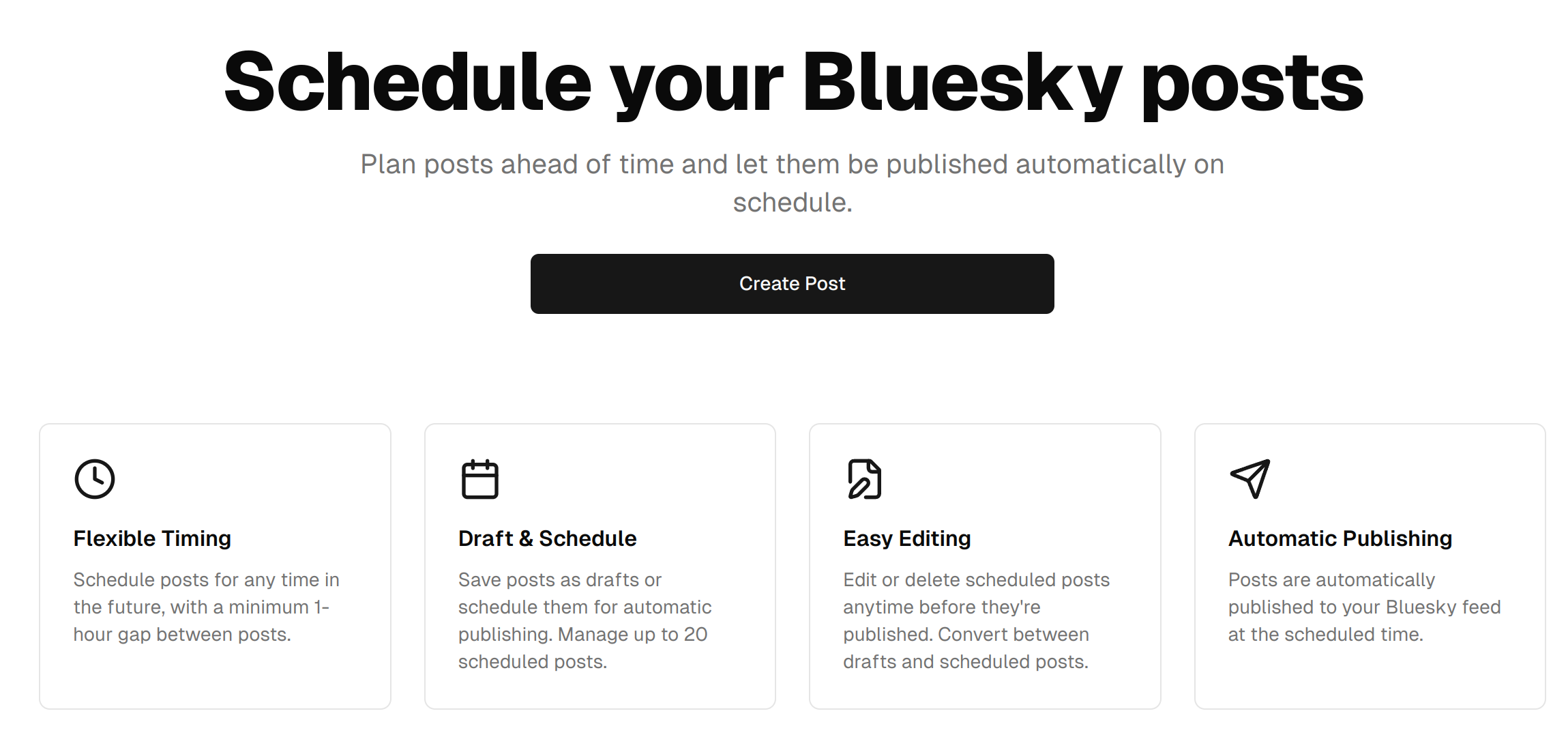Select the Automatic Publishing heading
Screen dimensions: 1568x750
pyautogui.click(x=1340, y=538)
